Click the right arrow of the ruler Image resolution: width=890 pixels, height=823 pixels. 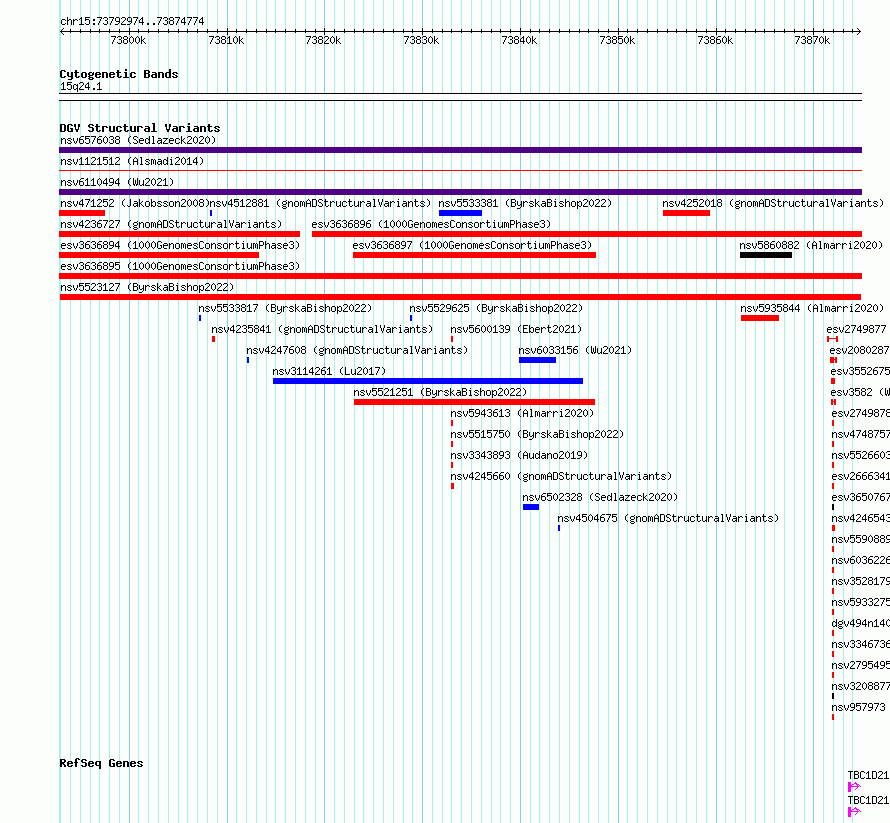[858, 31]
